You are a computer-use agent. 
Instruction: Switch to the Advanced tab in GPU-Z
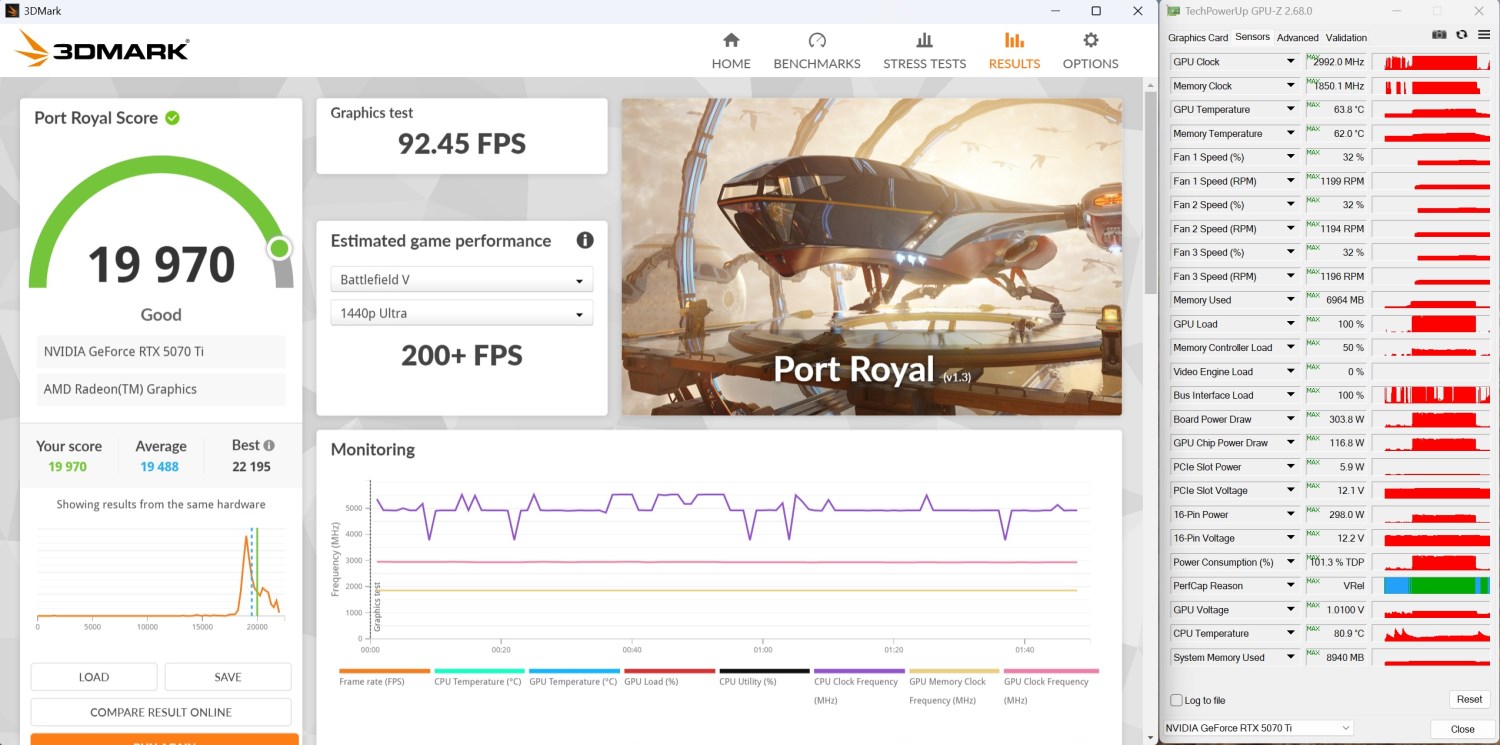click(1297, 38)
